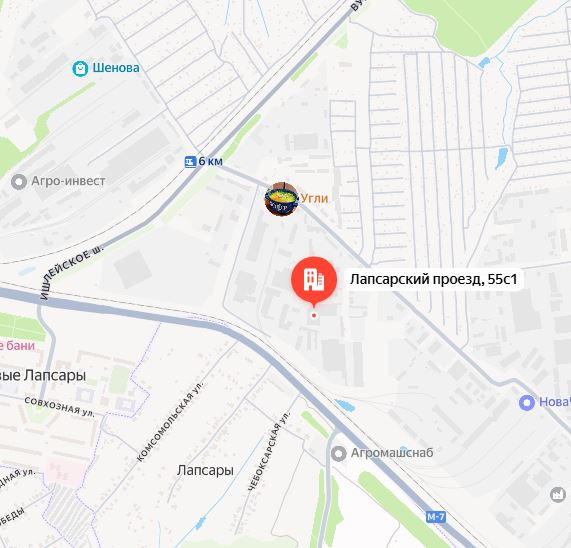This screenshot has width=571, height=548.
Task: Click the Лапсары settlement label
Action: pyautogui.click(x=205, y=470)
